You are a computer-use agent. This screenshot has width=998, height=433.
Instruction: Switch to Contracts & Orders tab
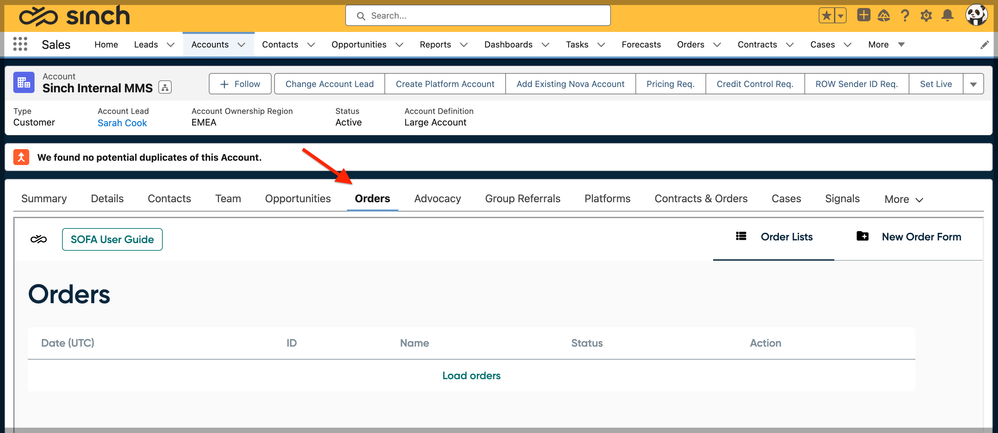(x=701, y=199)
